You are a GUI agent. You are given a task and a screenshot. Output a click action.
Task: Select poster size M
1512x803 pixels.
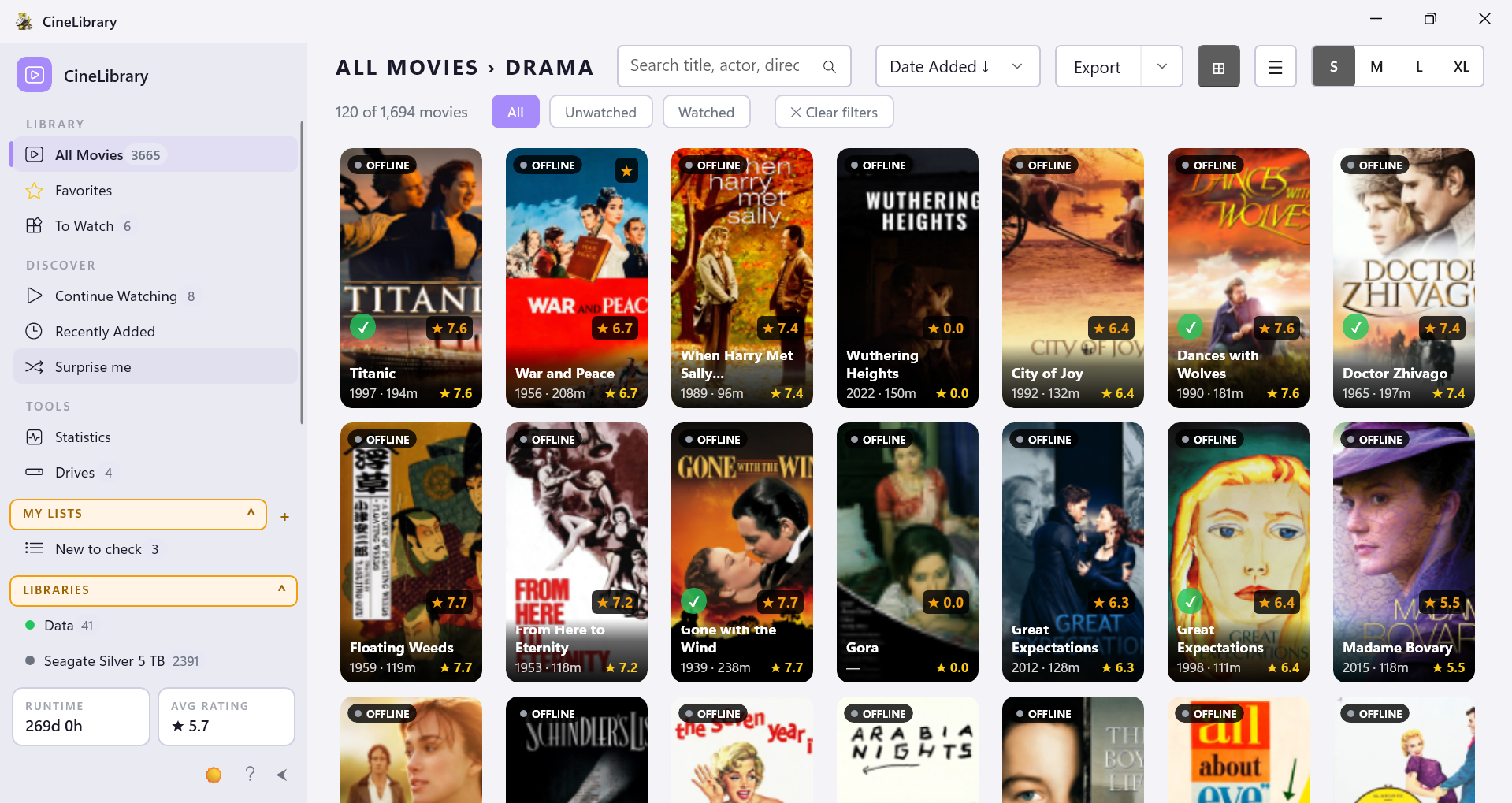point(1376,67)
